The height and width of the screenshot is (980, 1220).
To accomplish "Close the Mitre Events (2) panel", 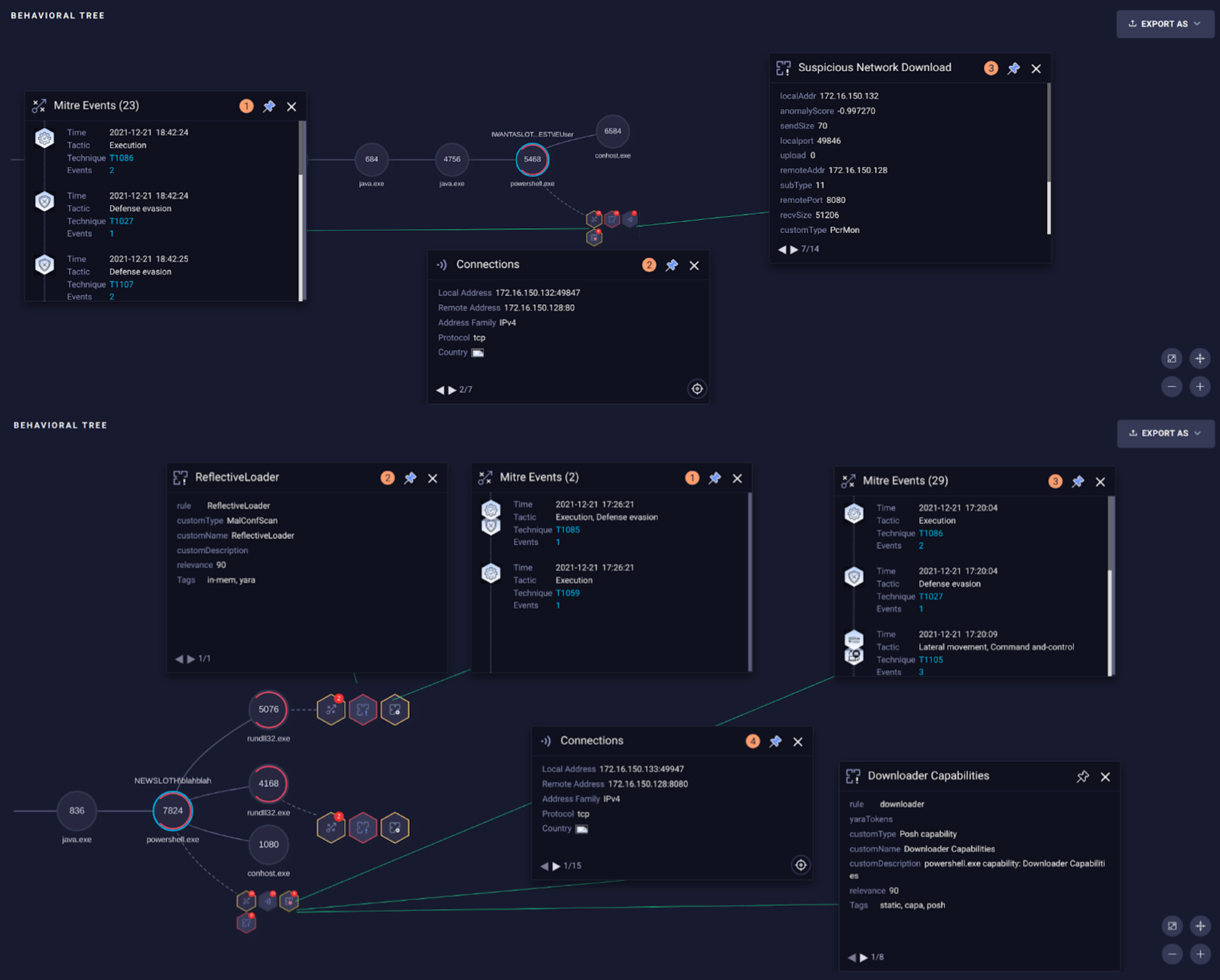I will [x=737, y=478].
